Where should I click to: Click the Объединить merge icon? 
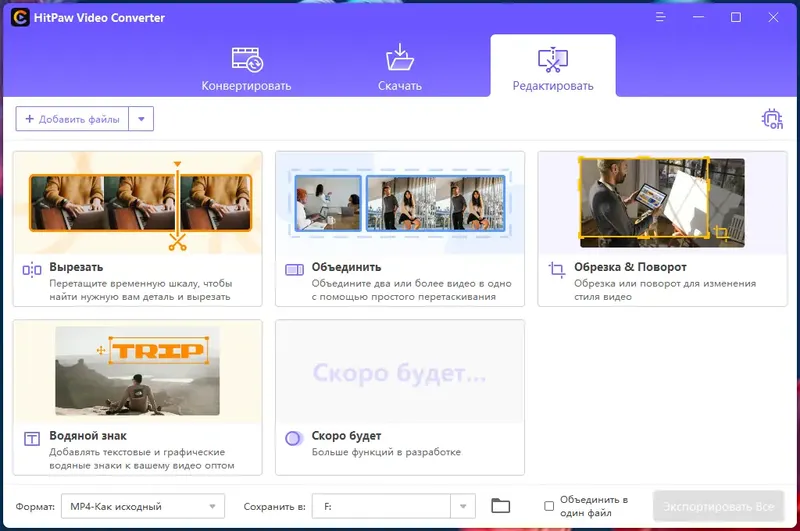coord(294,269)
